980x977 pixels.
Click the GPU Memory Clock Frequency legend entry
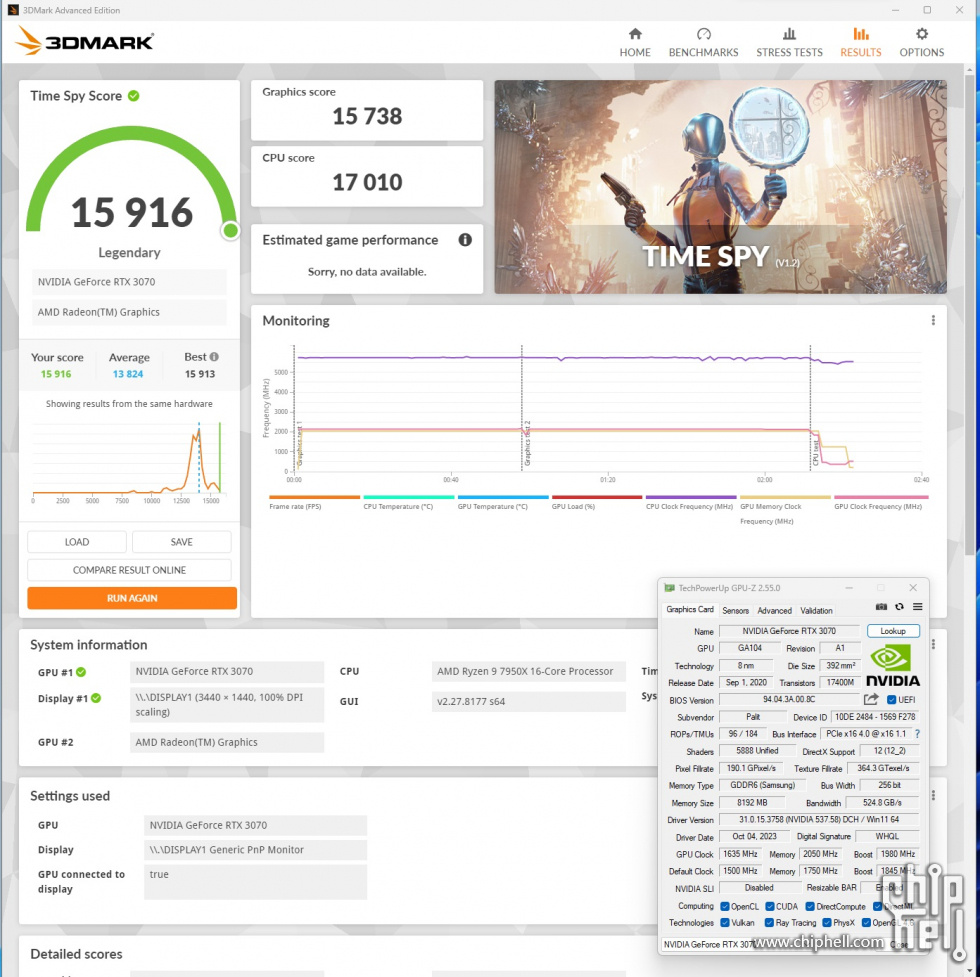786,510
